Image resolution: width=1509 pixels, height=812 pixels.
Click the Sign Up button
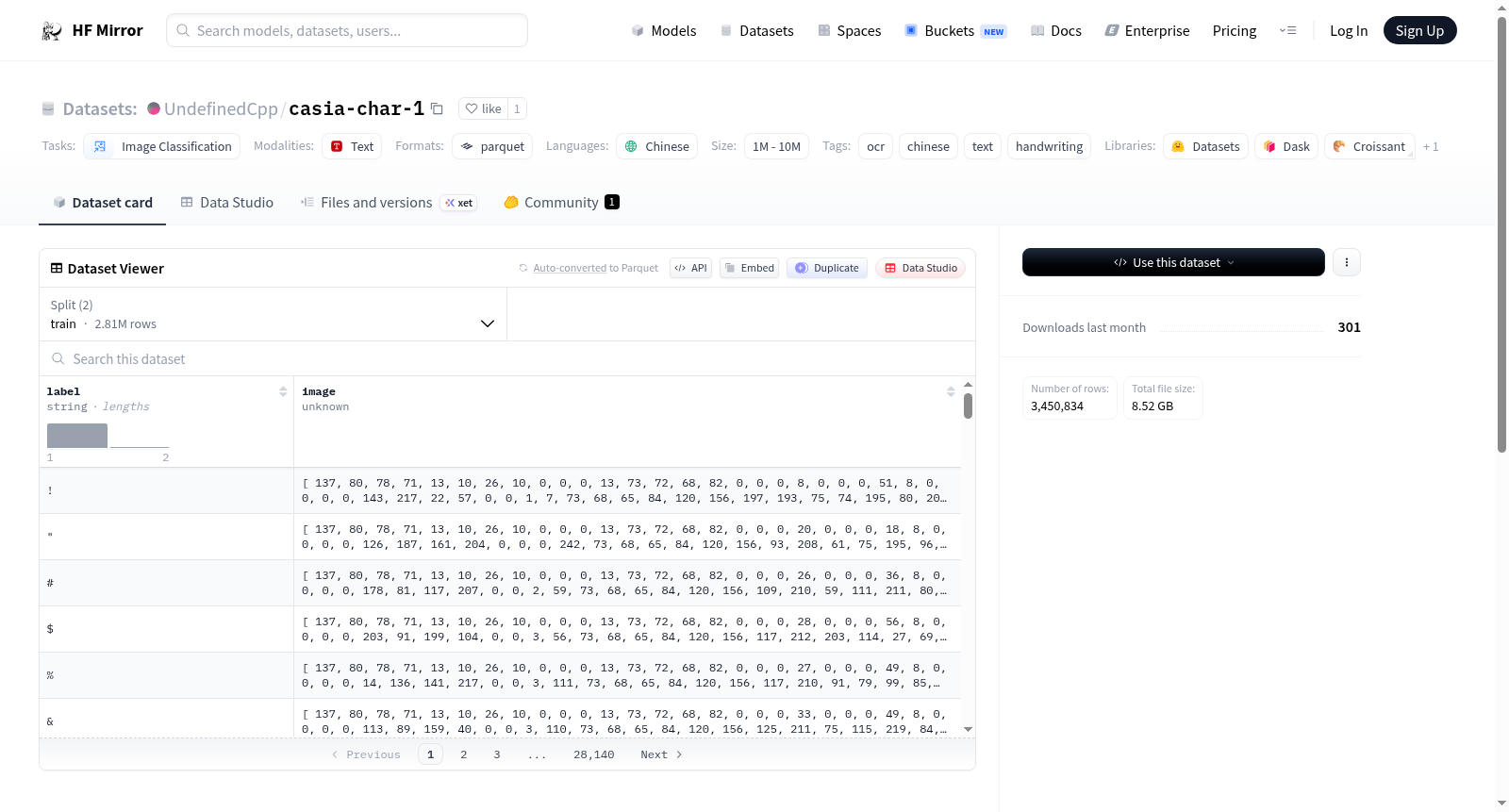point(1419,31)
